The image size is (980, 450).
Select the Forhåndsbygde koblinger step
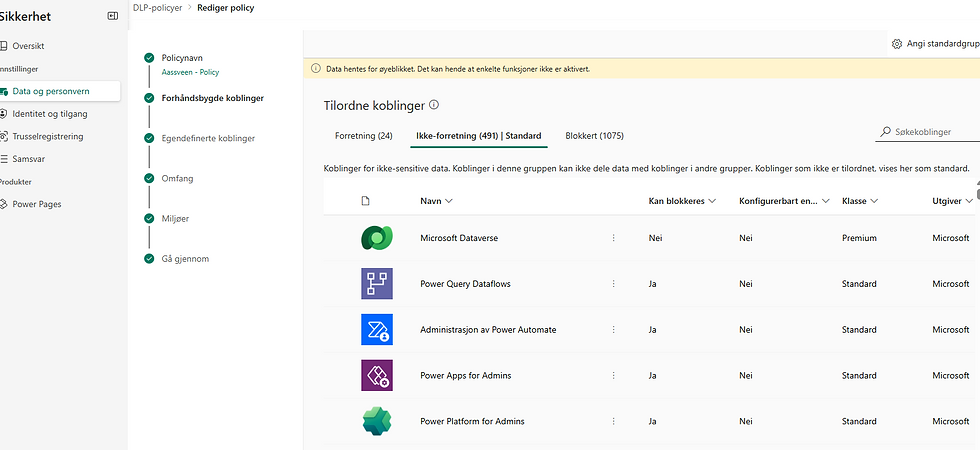pyautogui.click(x=212, y=98)
